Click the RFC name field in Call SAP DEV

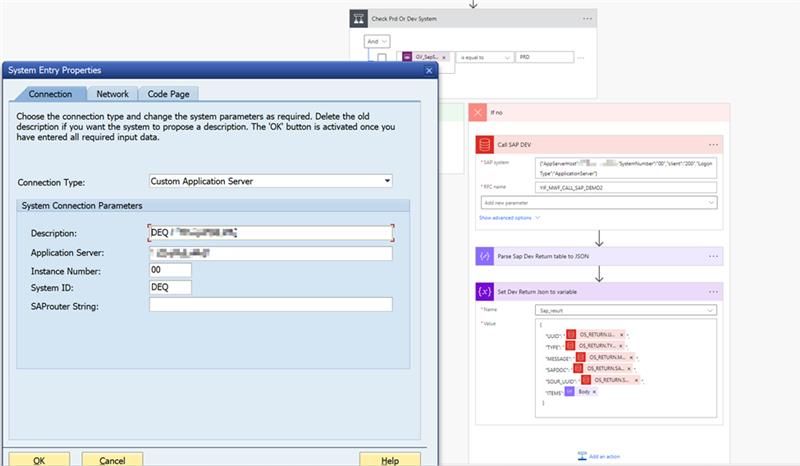(x=626, y=188)
